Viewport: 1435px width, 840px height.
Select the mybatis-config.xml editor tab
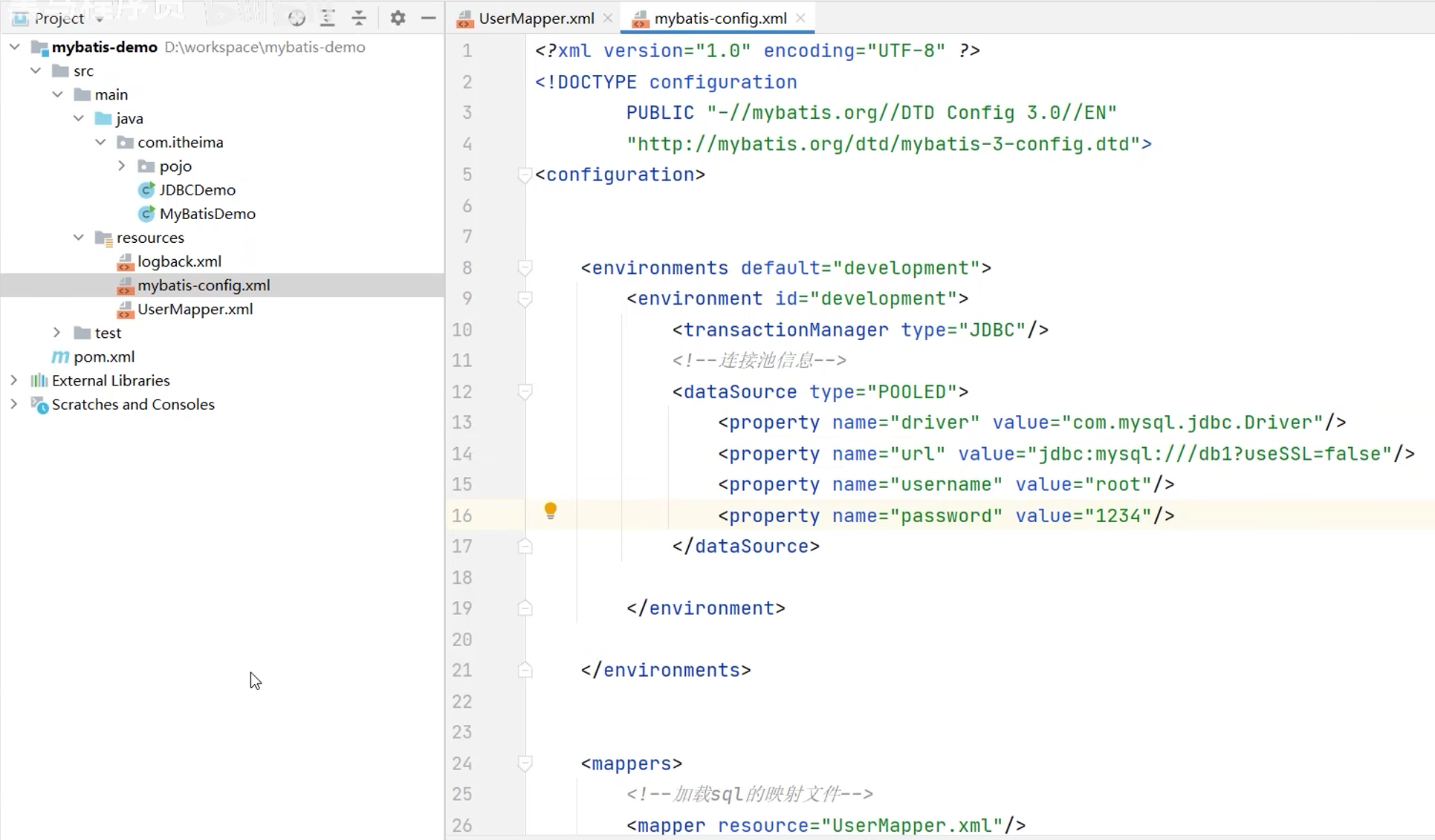pos(719,18)
